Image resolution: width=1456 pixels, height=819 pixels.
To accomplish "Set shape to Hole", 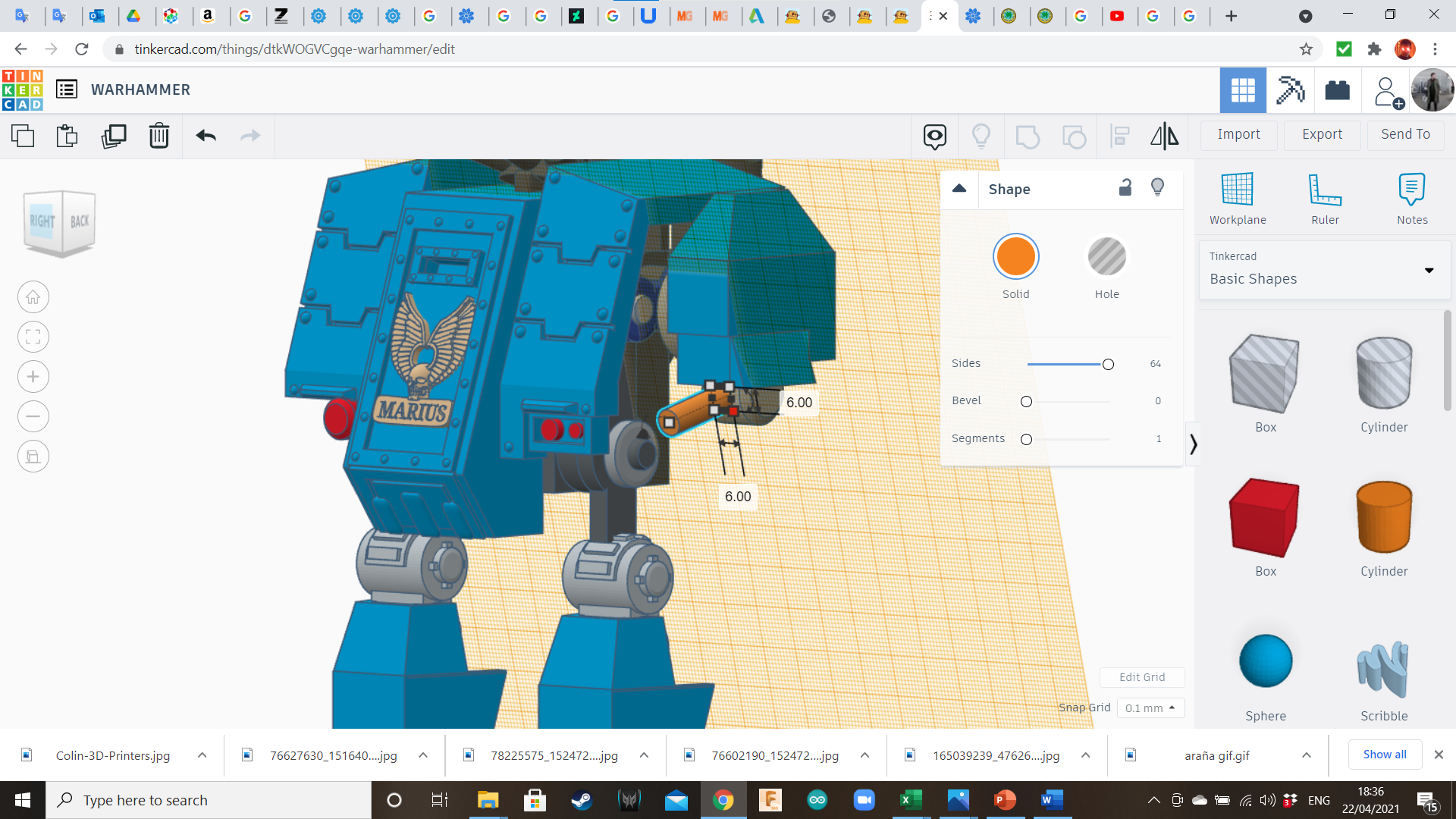I will point(1106,257).
